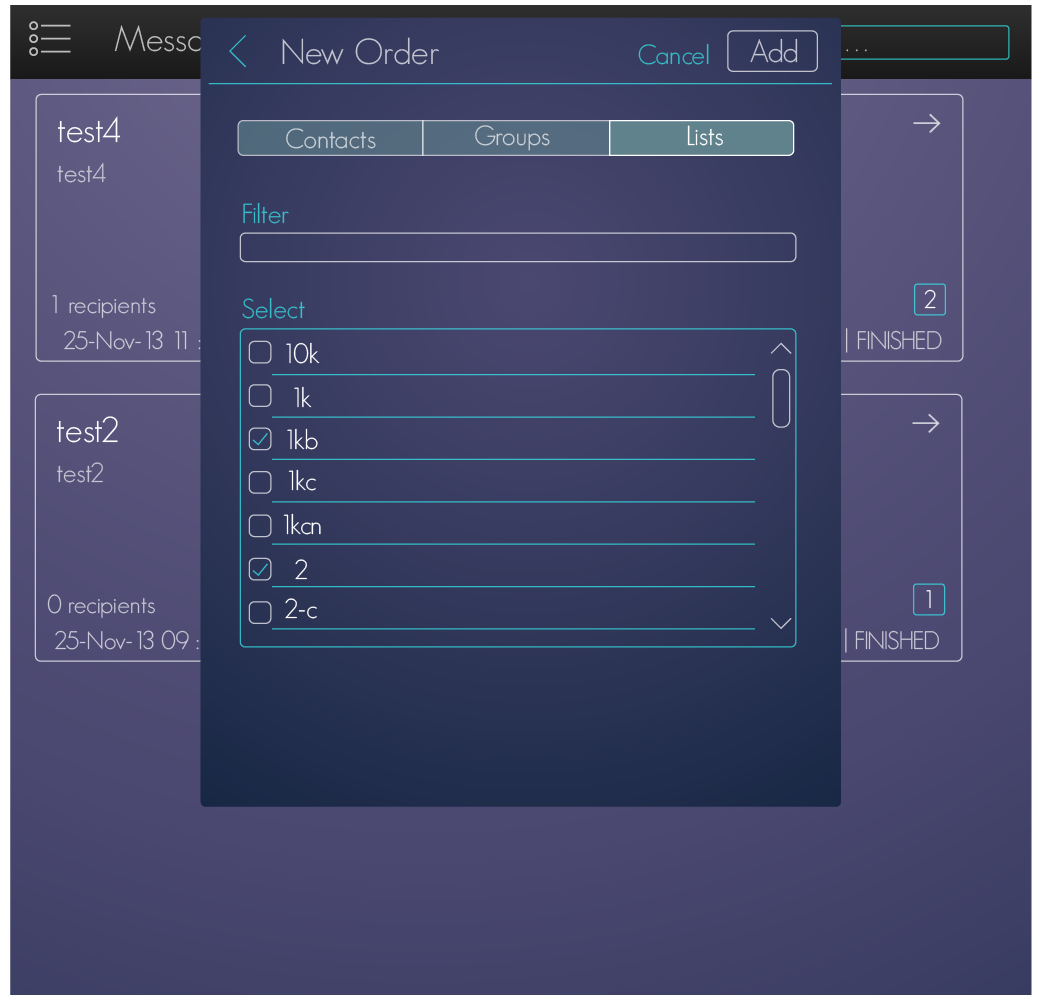Click the count badge showing 2
Viewport: 1042px width, 1000px height.
tap(929, 300)
